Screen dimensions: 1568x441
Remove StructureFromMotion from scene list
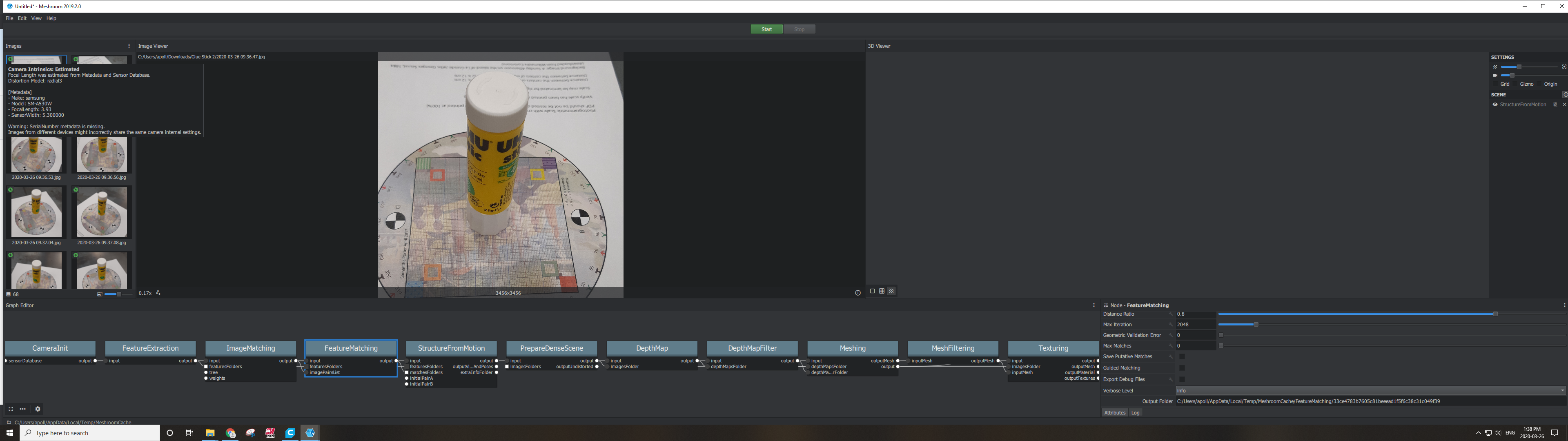pos(1564,105)
